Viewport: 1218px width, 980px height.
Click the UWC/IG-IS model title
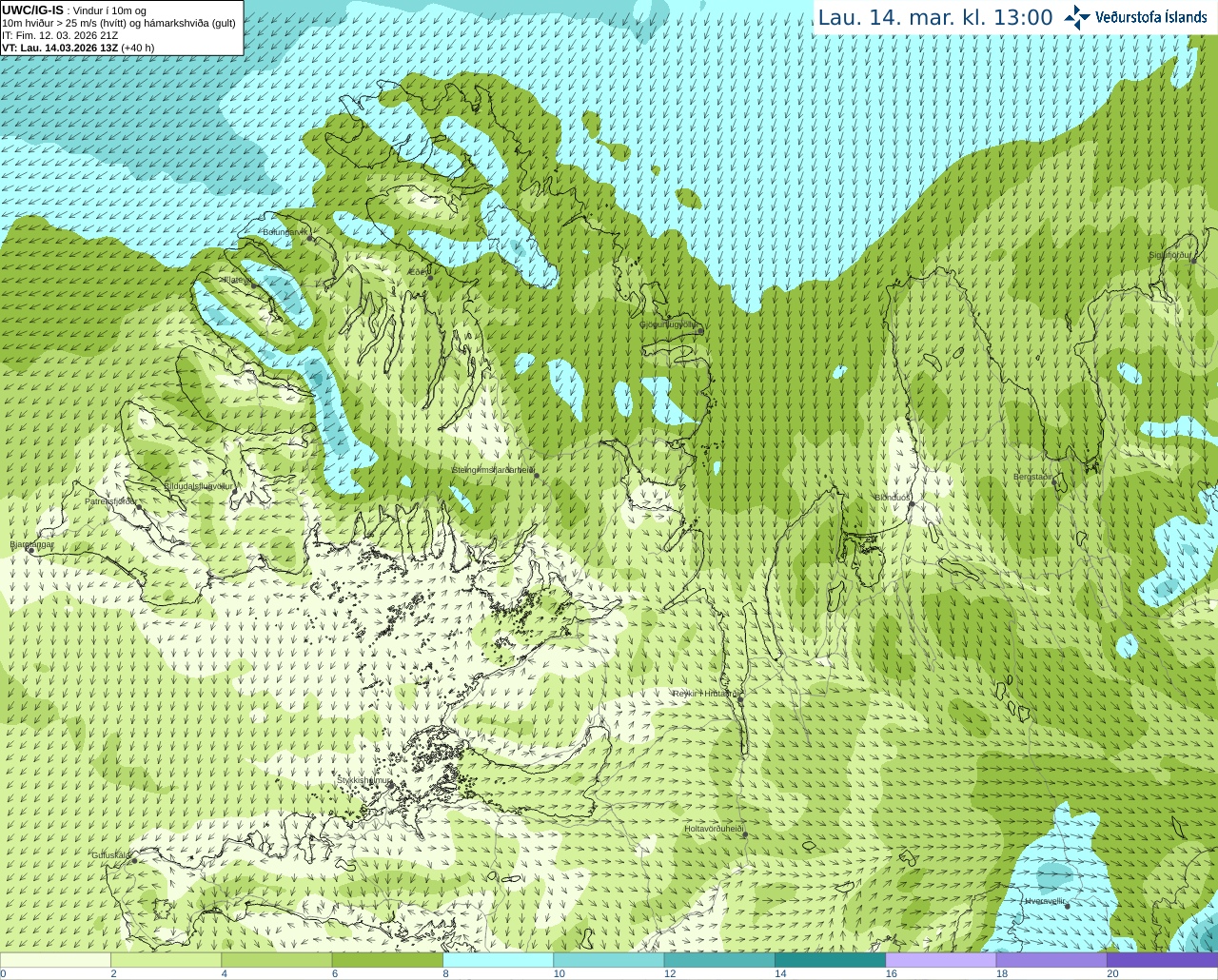[x=32, y=10]
